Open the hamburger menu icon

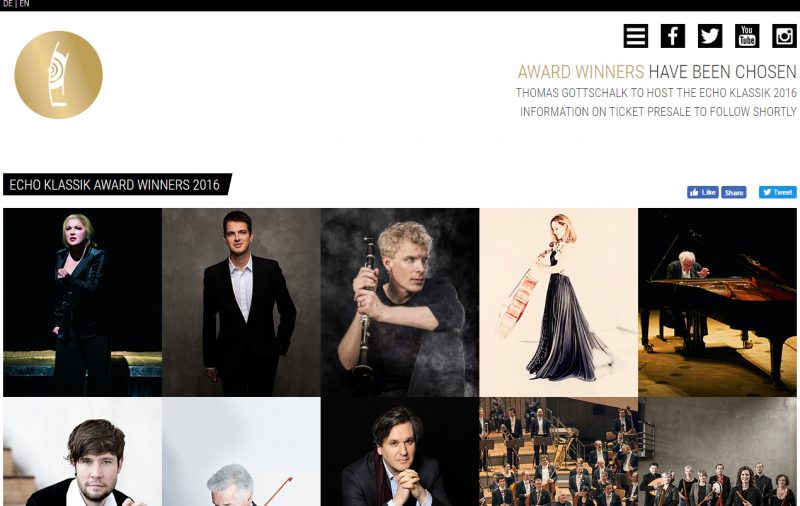[636, 36]
